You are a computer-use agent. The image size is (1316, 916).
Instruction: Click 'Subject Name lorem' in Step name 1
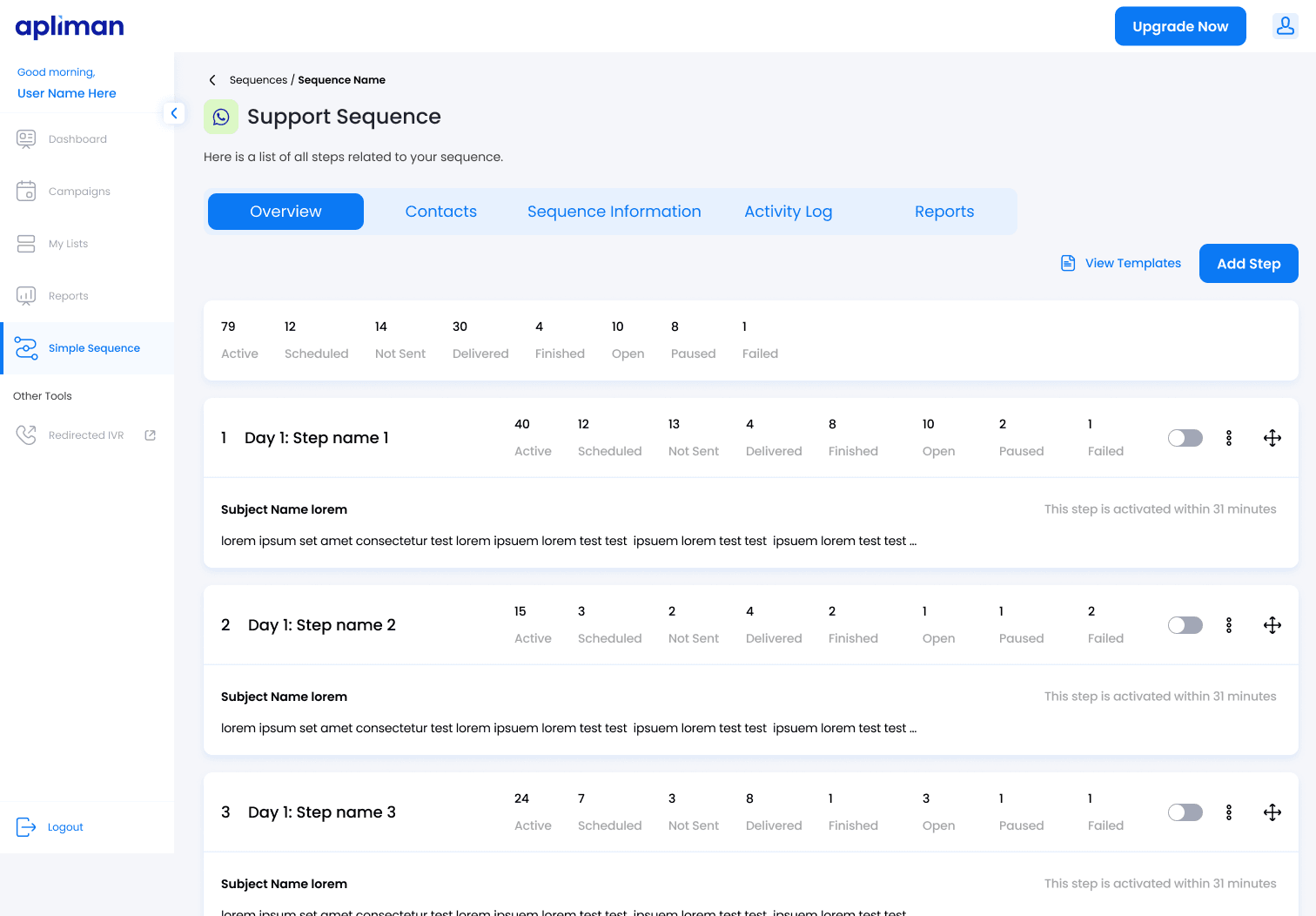(284, 509)
